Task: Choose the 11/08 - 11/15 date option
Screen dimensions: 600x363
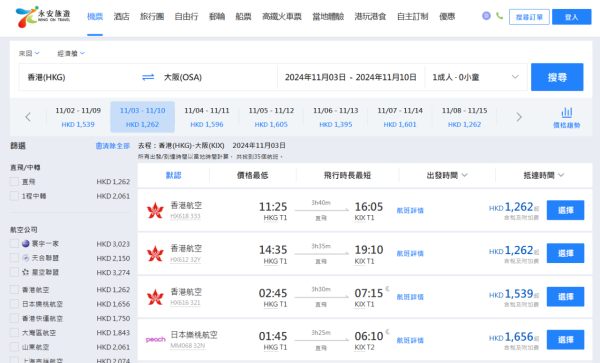Action: tap(465, 117)
